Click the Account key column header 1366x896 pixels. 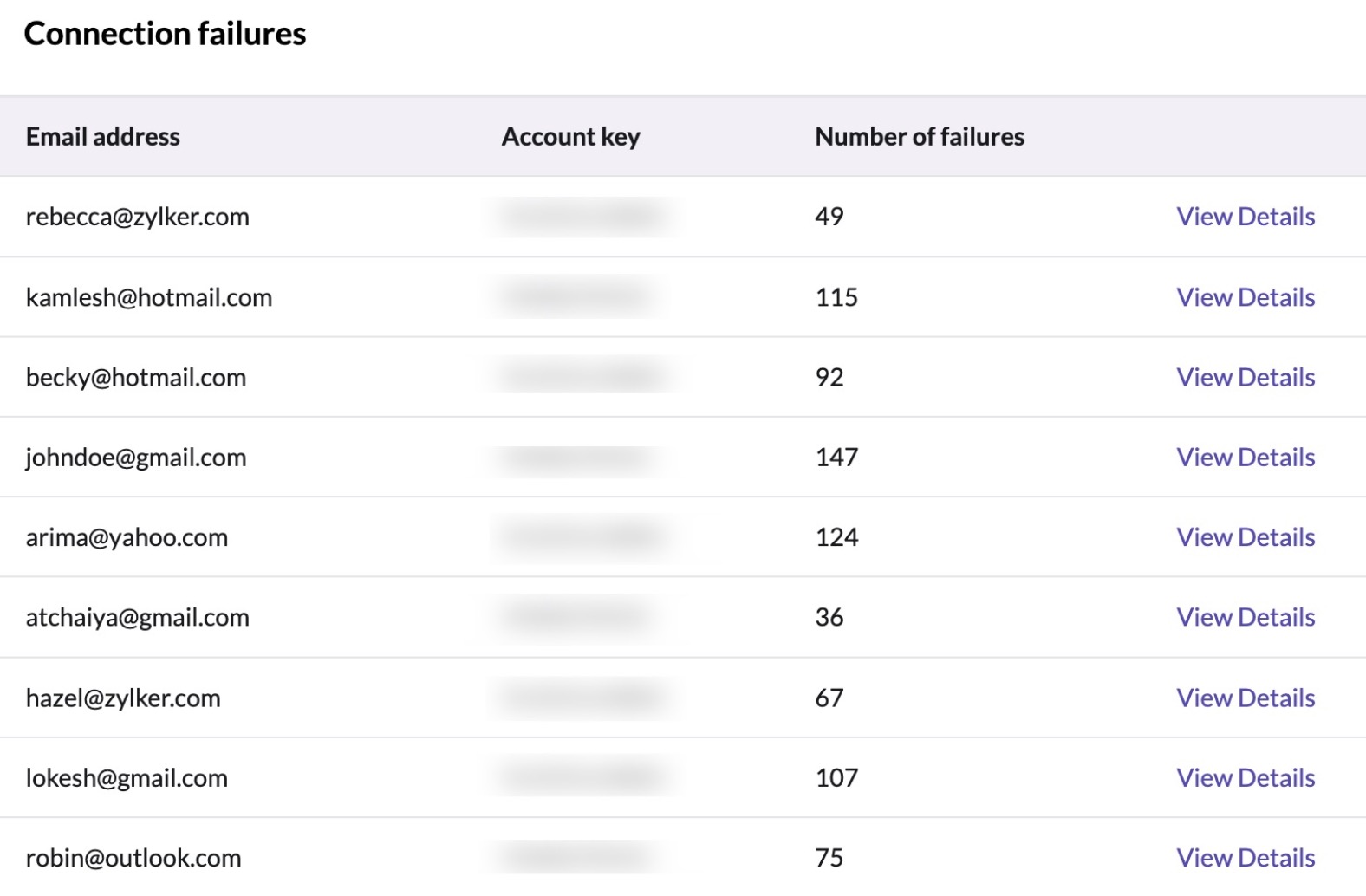click(x=570, y=137)
